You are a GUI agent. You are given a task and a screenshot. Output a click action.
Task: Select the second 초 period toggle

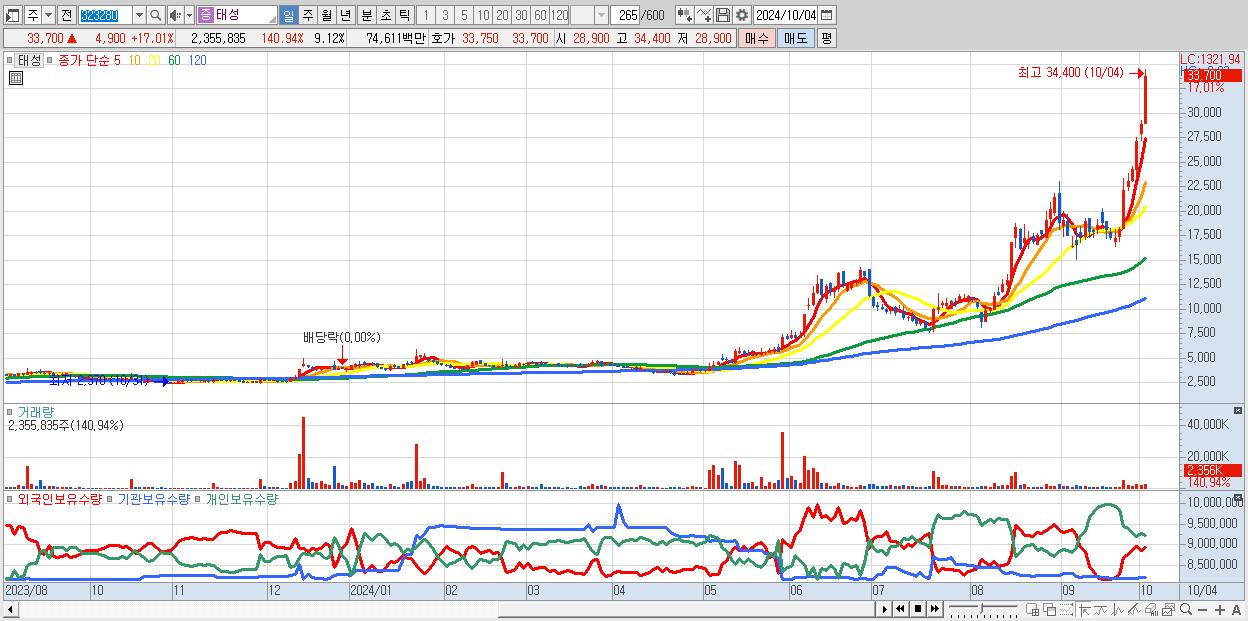pos(385,15)
